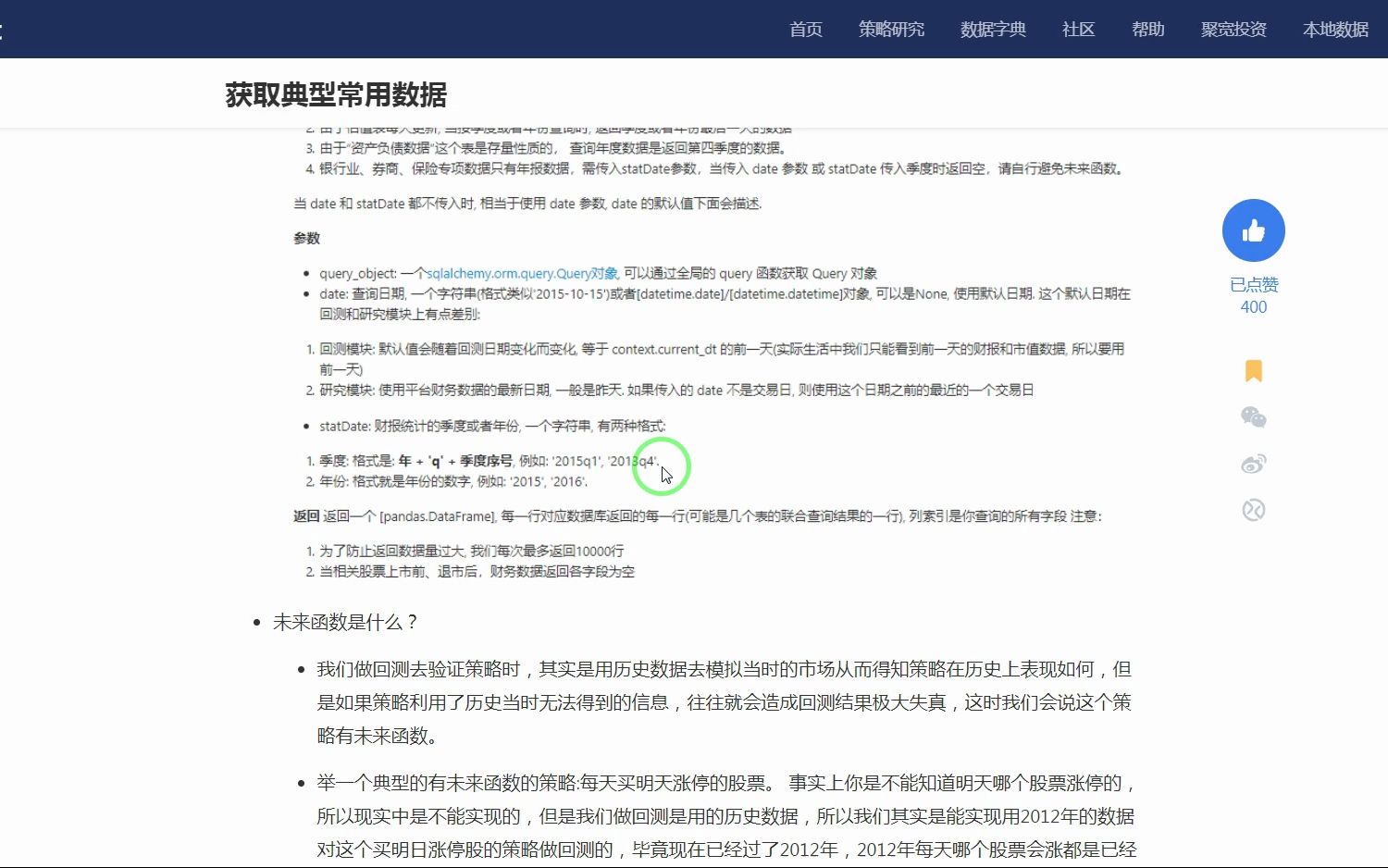Open the 策略研究 menu
1388x868 pixels.
click(x=891, y=30)
